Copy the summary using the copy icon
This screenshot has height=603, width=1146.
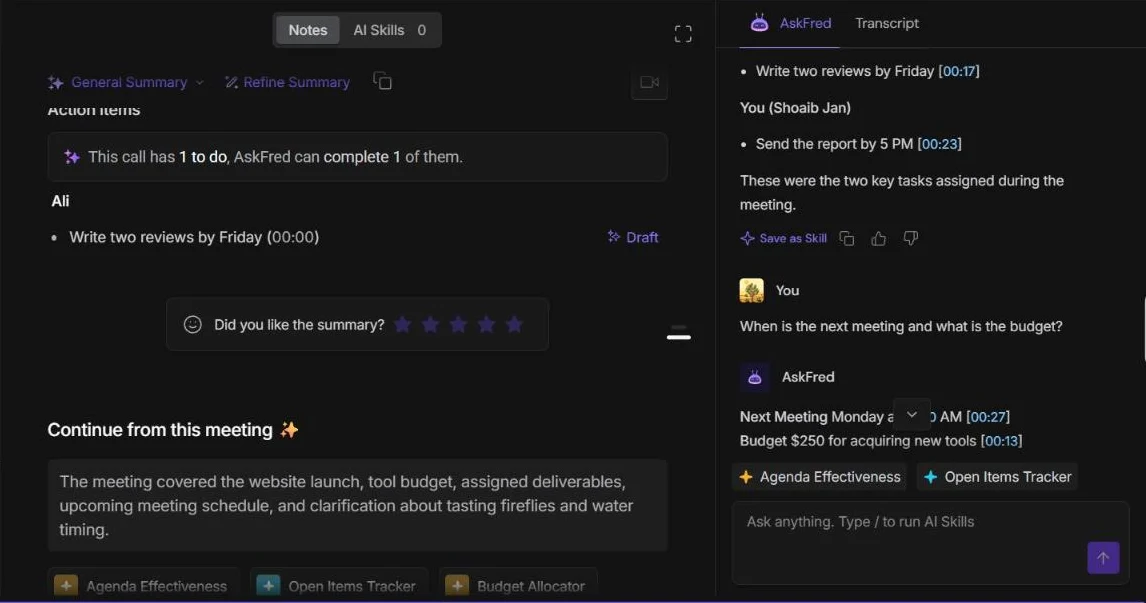pyautogui.click(x=382, y=81)
